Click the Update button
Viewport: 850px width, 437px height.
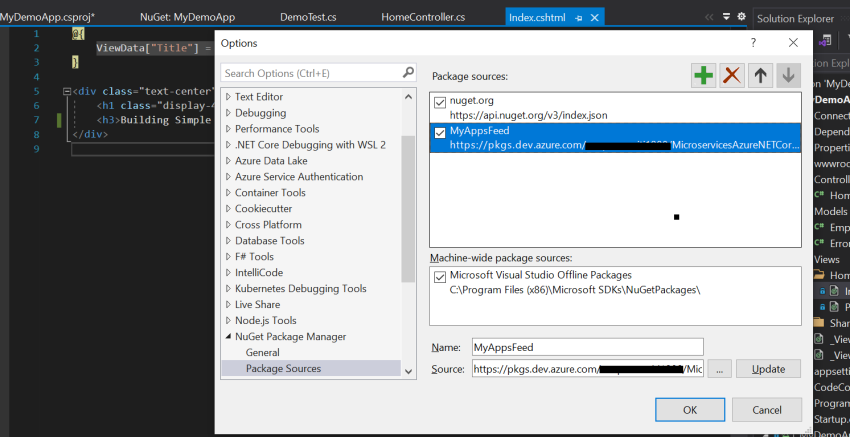[x=768, y=369]
